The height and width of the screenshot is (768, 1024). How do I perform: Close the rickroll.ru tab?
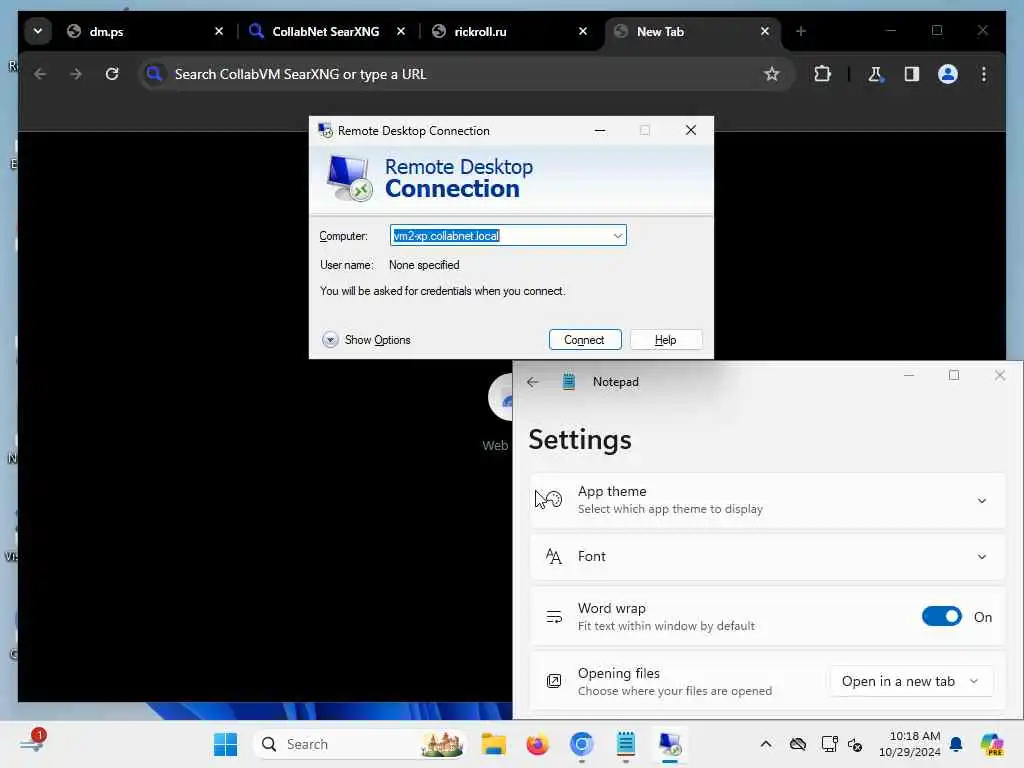coord(583,31)
